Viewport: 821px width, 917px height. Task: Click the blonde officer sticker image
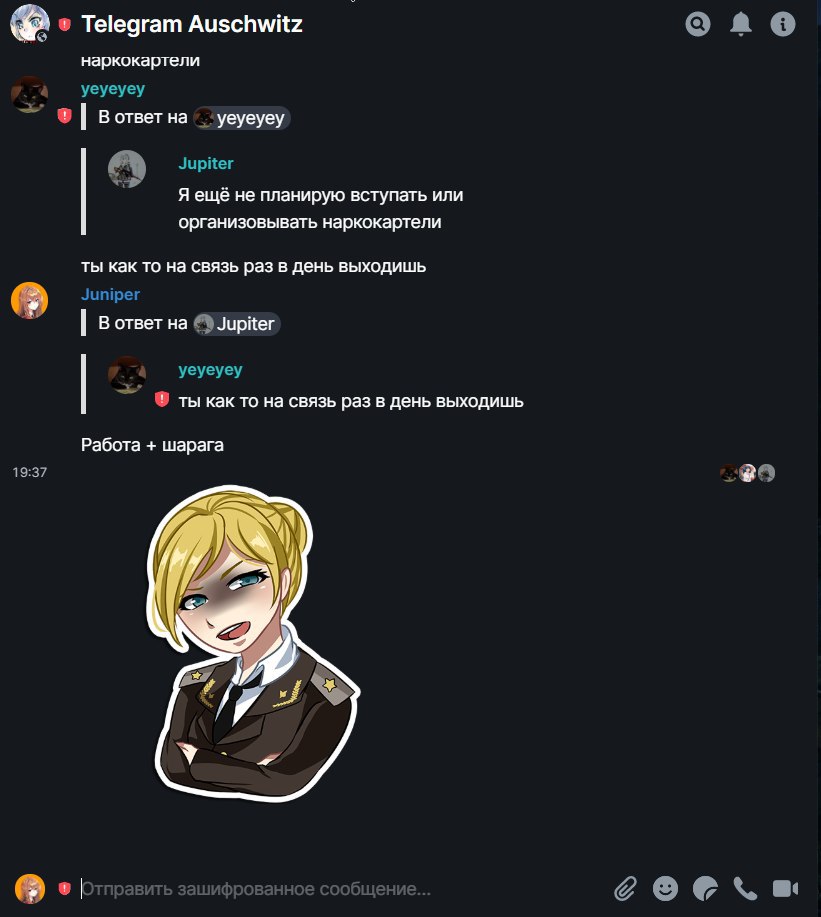click(x=253, y=643)
